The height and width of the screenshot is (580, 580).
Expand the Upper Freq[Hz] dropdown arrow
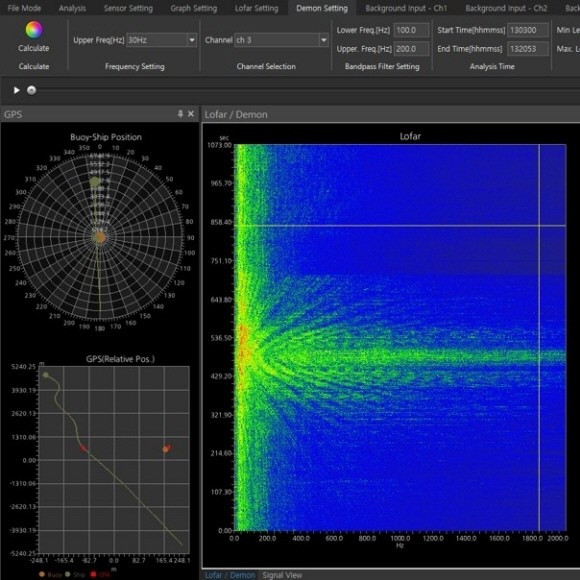tap(192, 40)
